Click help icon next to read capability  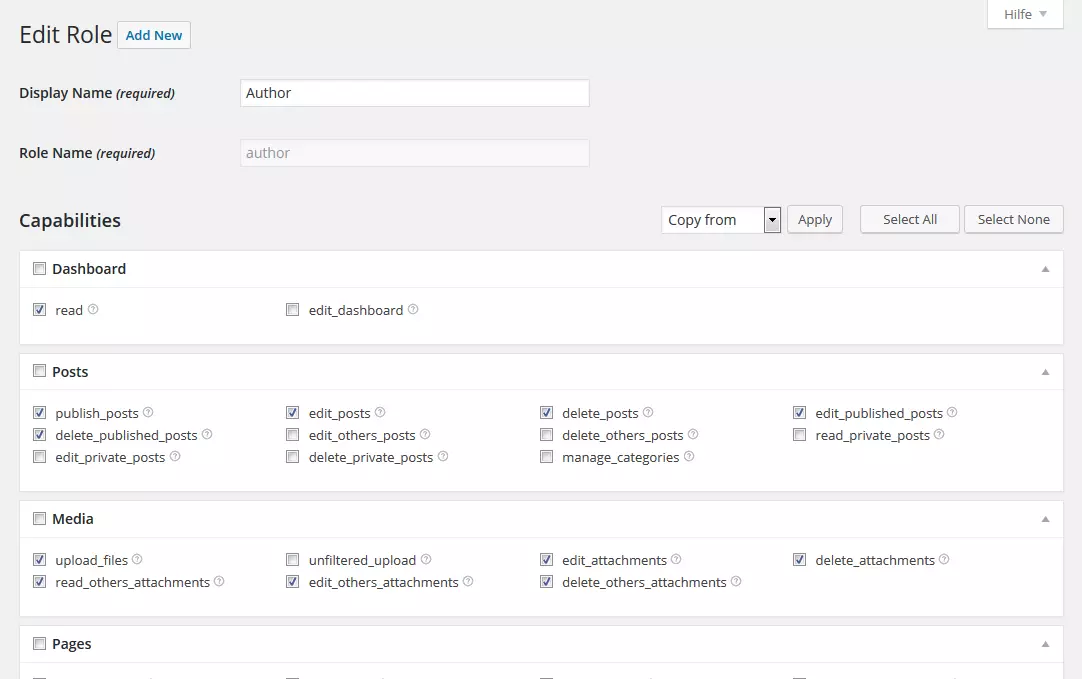[x=93, y=310]
